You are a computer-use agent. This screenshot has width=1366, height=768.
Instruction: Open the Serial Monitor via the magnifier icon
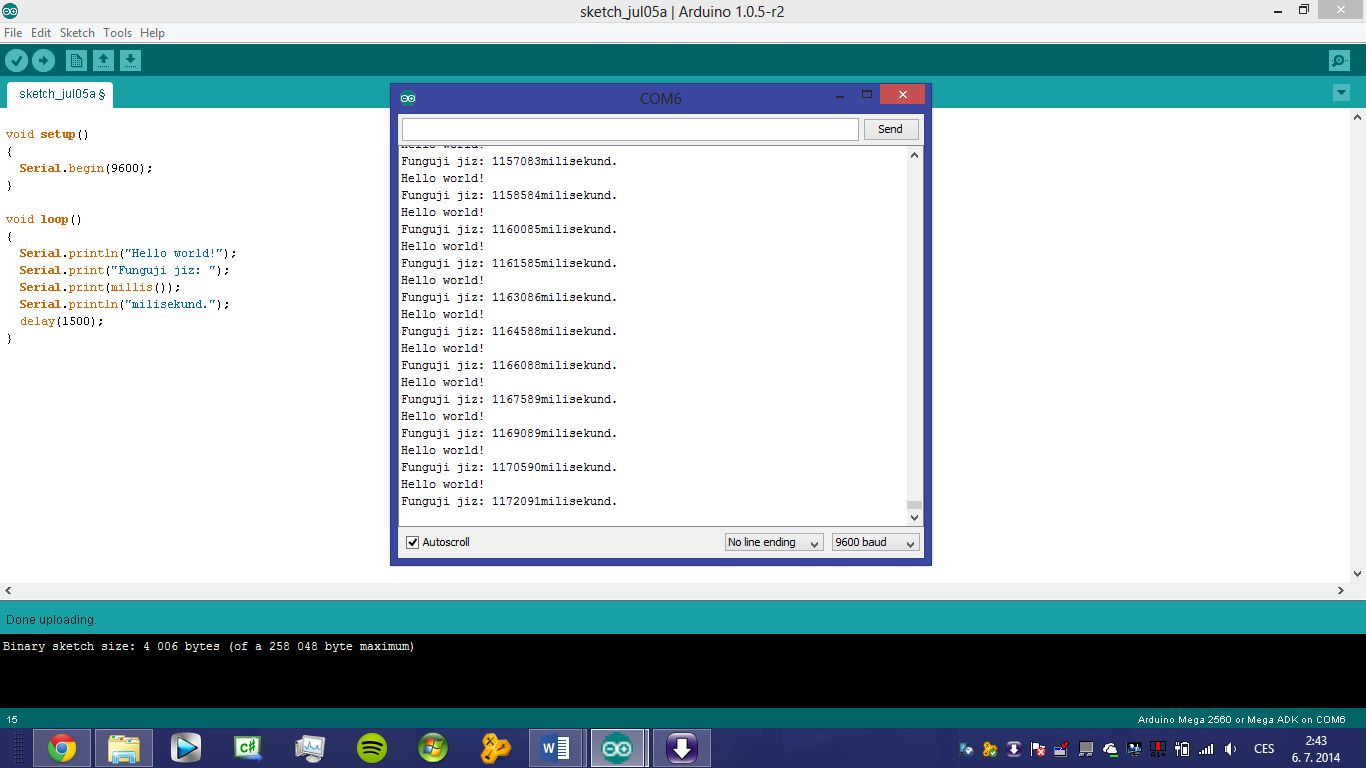(1339, 60)
